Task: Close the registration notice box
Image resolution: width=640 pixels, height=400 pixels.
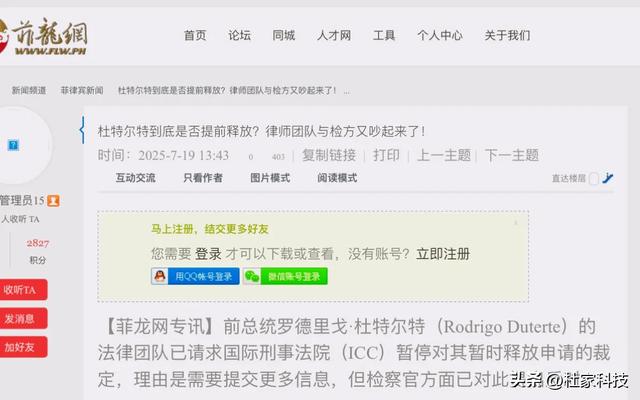Action: 516,223
